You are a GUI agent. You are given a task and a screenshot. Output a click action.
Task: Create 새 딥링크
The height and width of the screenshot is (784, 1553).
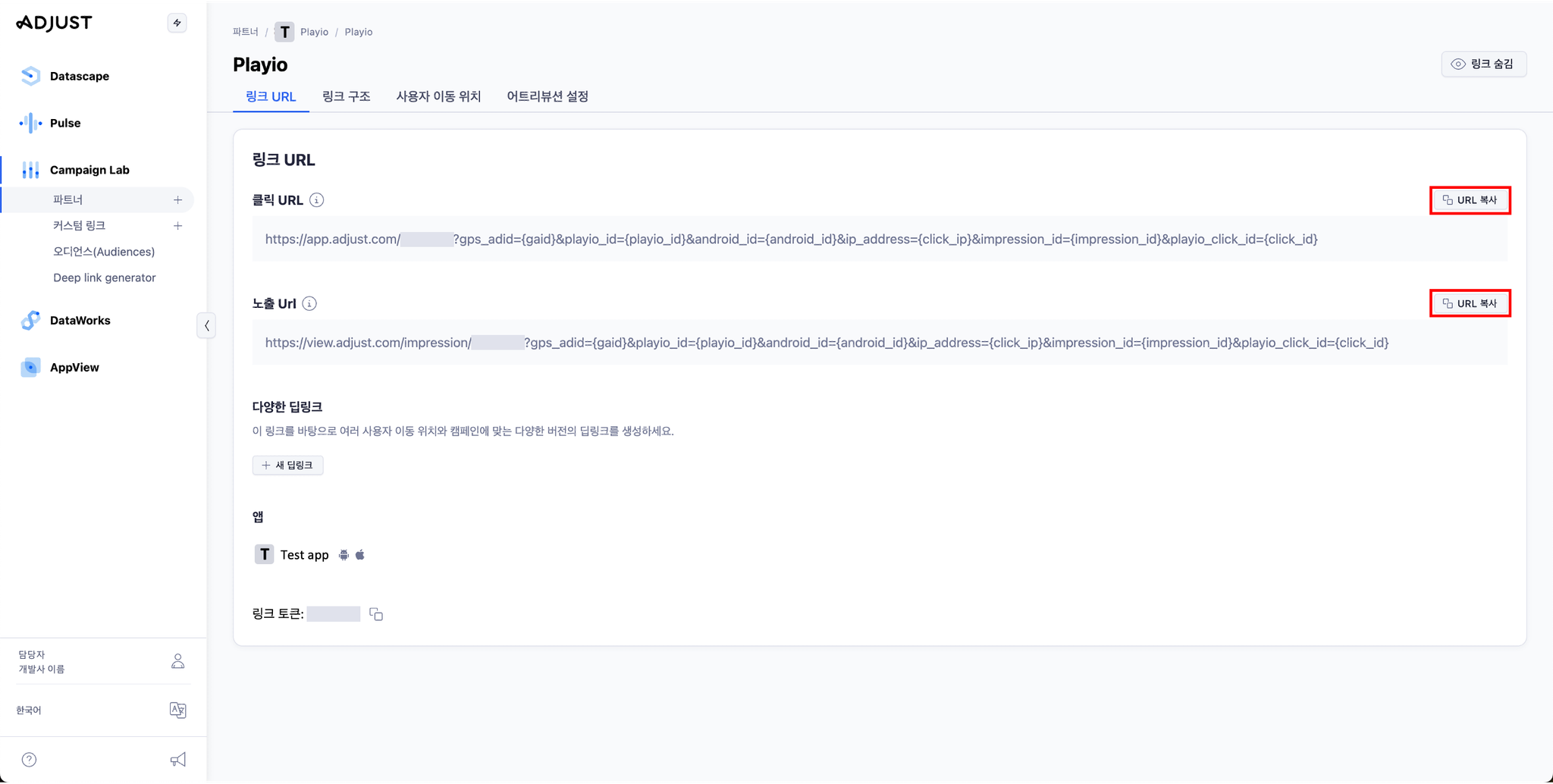[x=287, y=465]
